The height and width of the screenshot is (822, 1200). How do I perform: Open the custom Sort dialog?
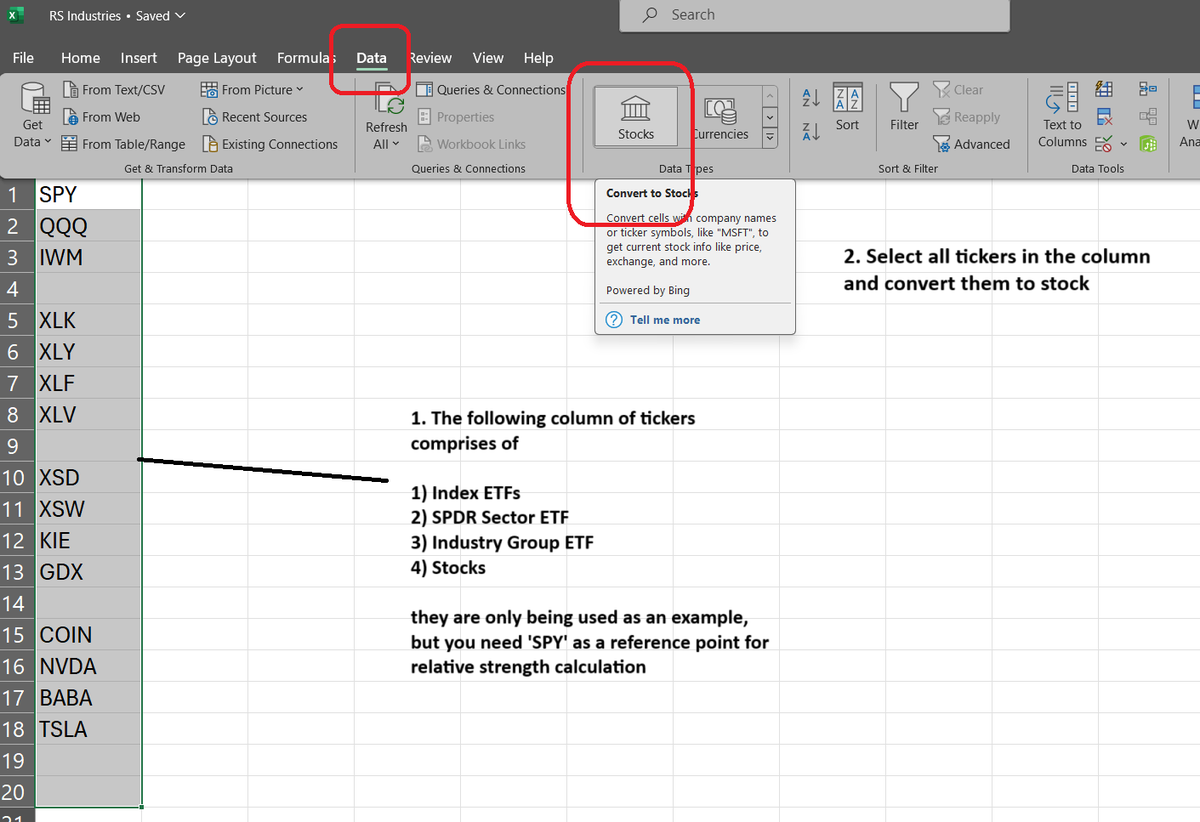pyautogui.click(x=847, y=107)
